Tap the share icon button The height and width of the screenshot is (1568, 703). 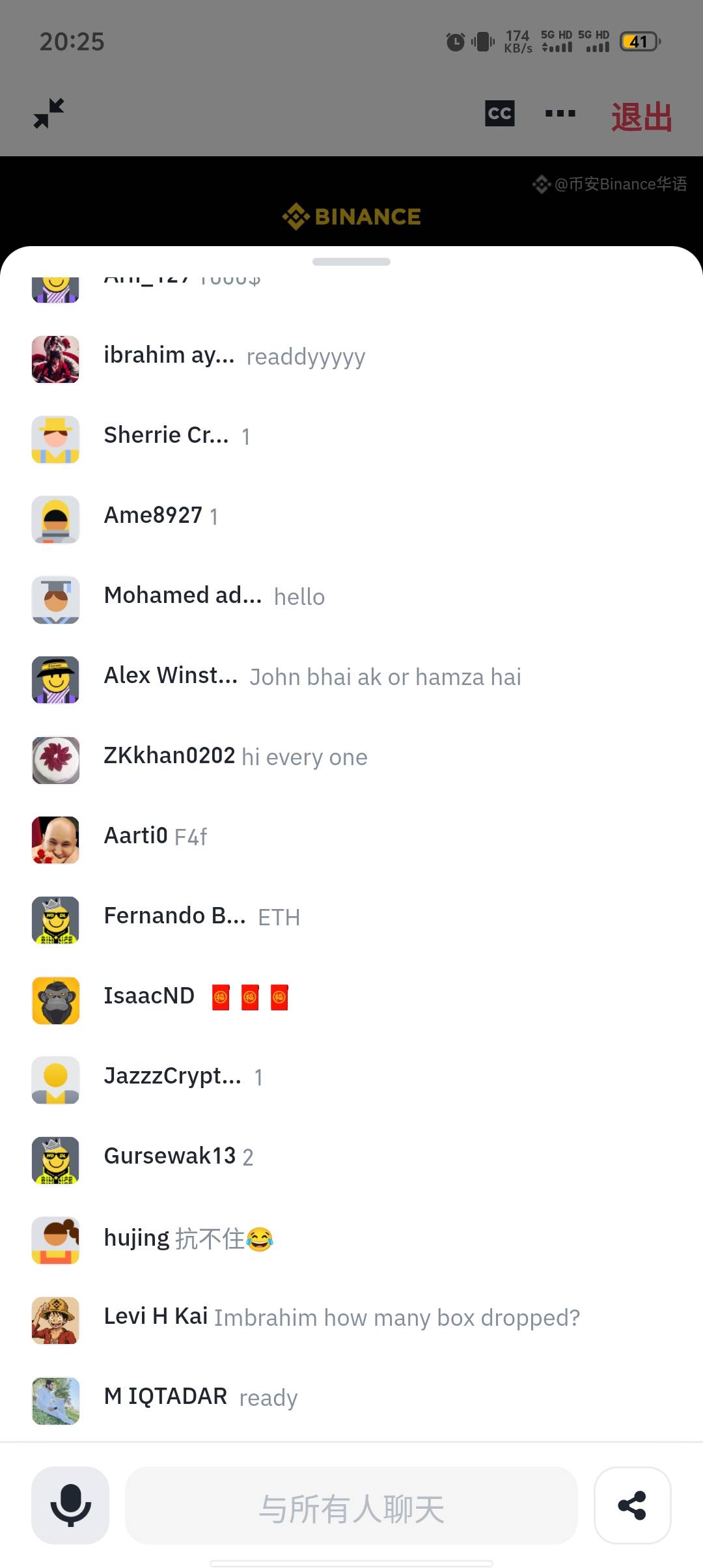tap(633, 1505)
